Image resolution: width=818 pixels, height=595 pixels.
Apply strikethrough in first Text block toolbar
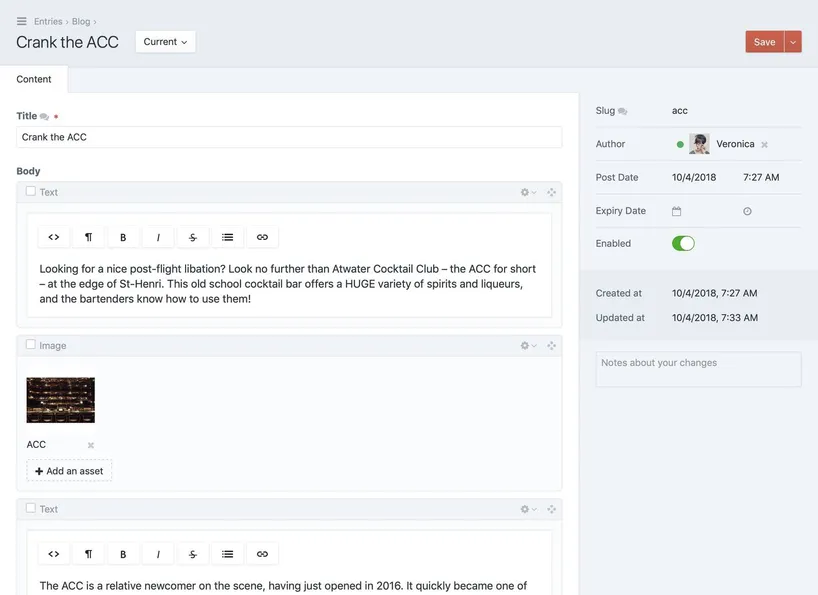(193, 237)
